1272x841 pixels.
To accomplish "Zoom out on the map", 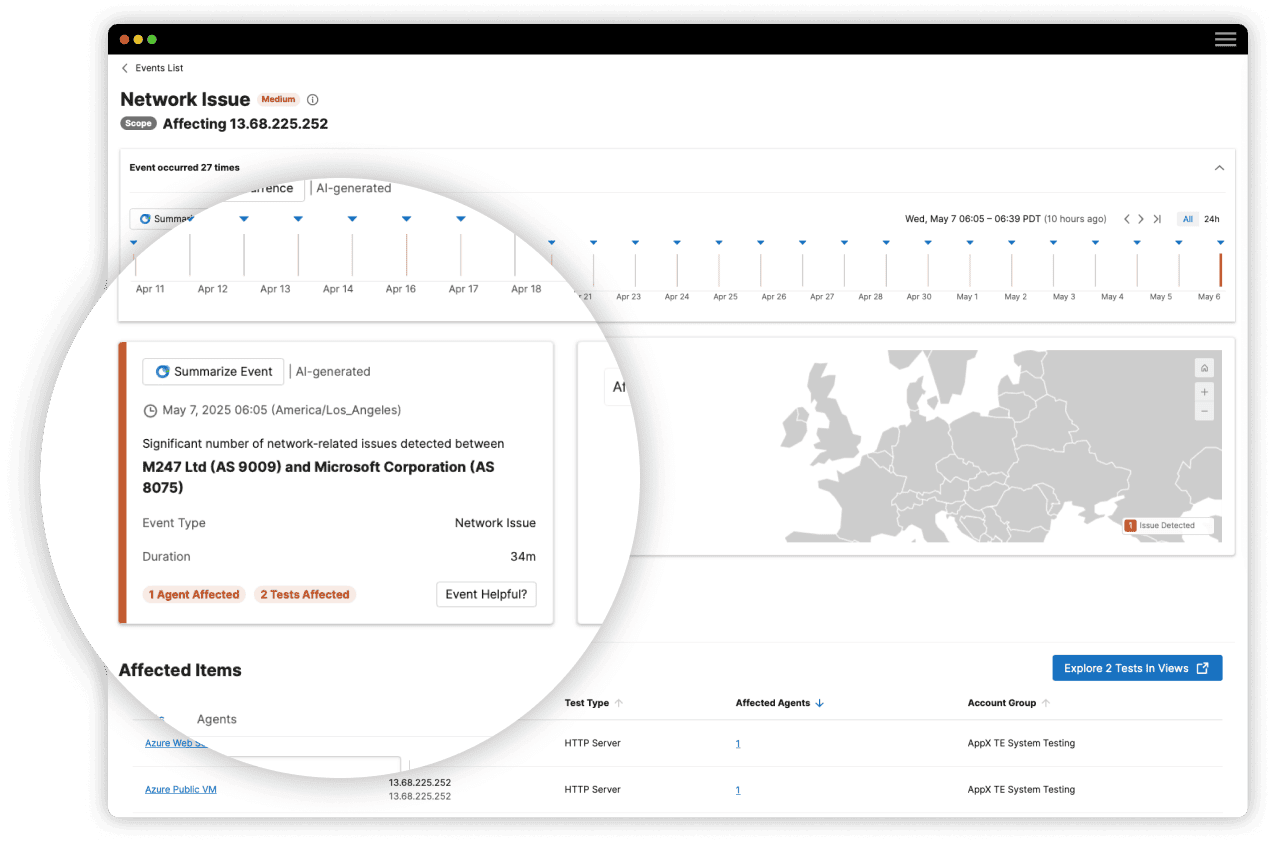I will [1205, 411].
